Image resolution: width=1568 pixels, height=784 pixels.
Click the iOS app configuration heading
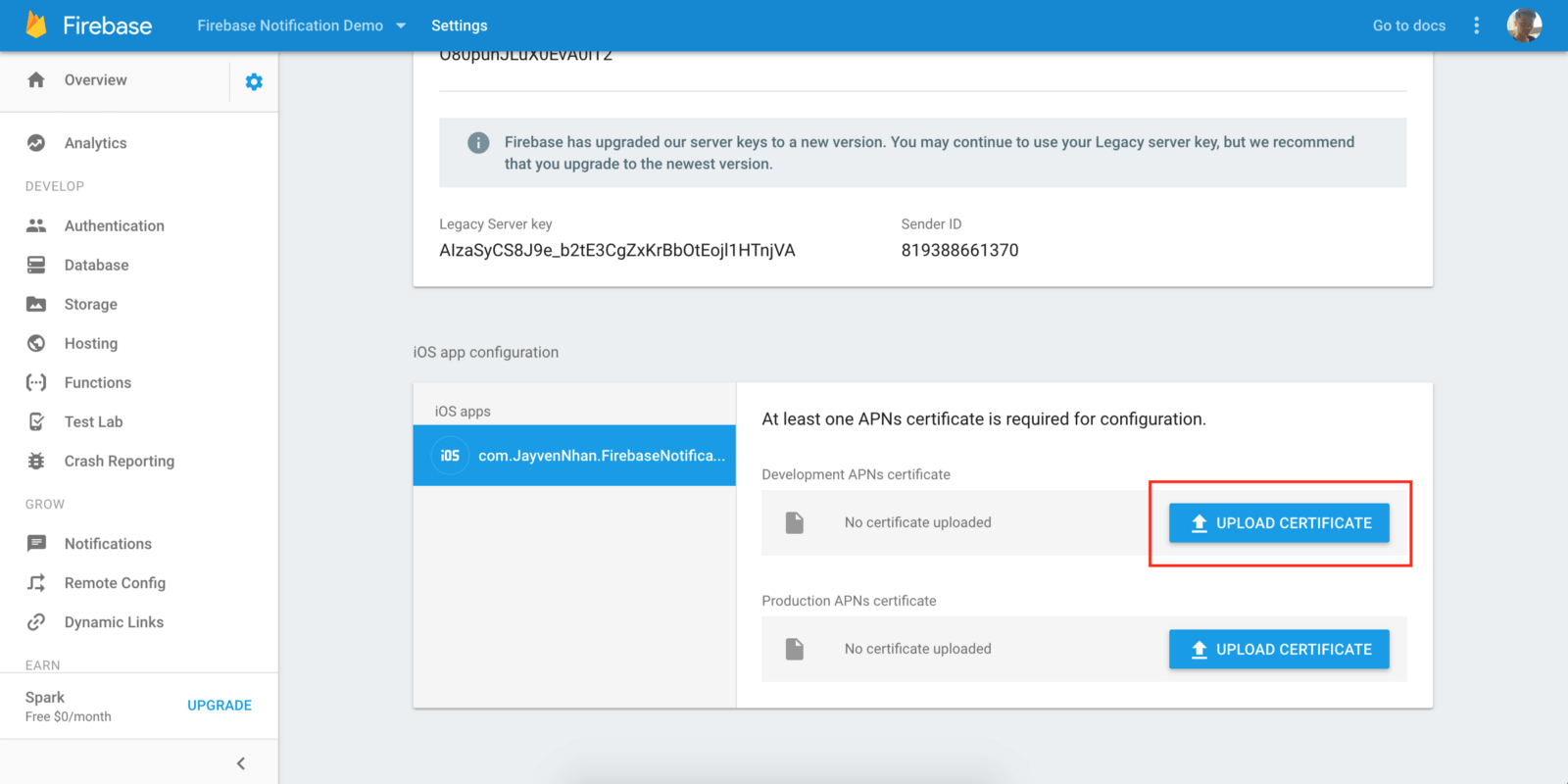(x=486, y=352)
